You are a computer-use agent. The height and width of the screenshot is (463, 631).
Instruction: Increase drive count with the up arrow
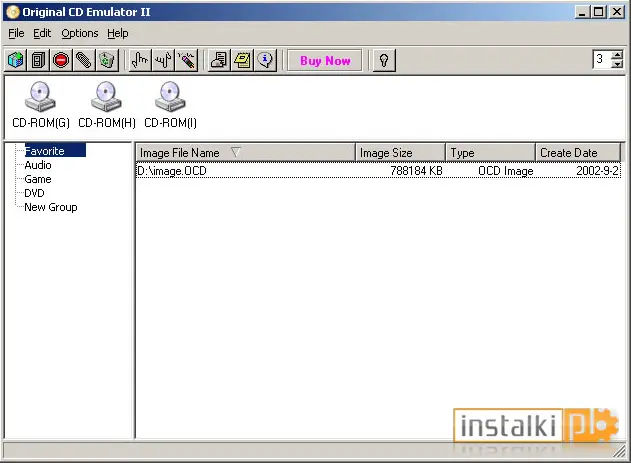(x=617, y=55)
